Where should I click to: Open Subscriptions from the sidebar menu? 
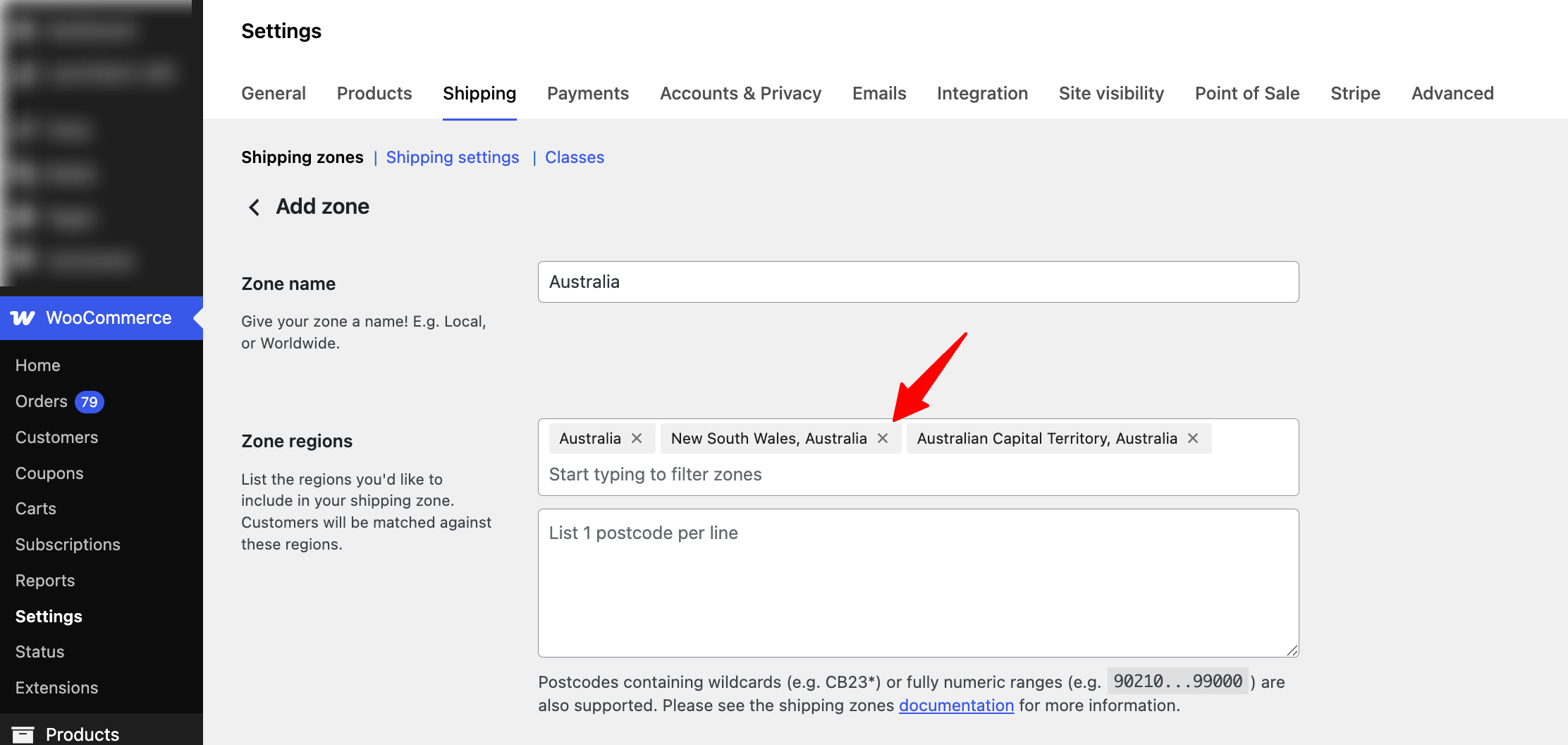click(67, 544)
